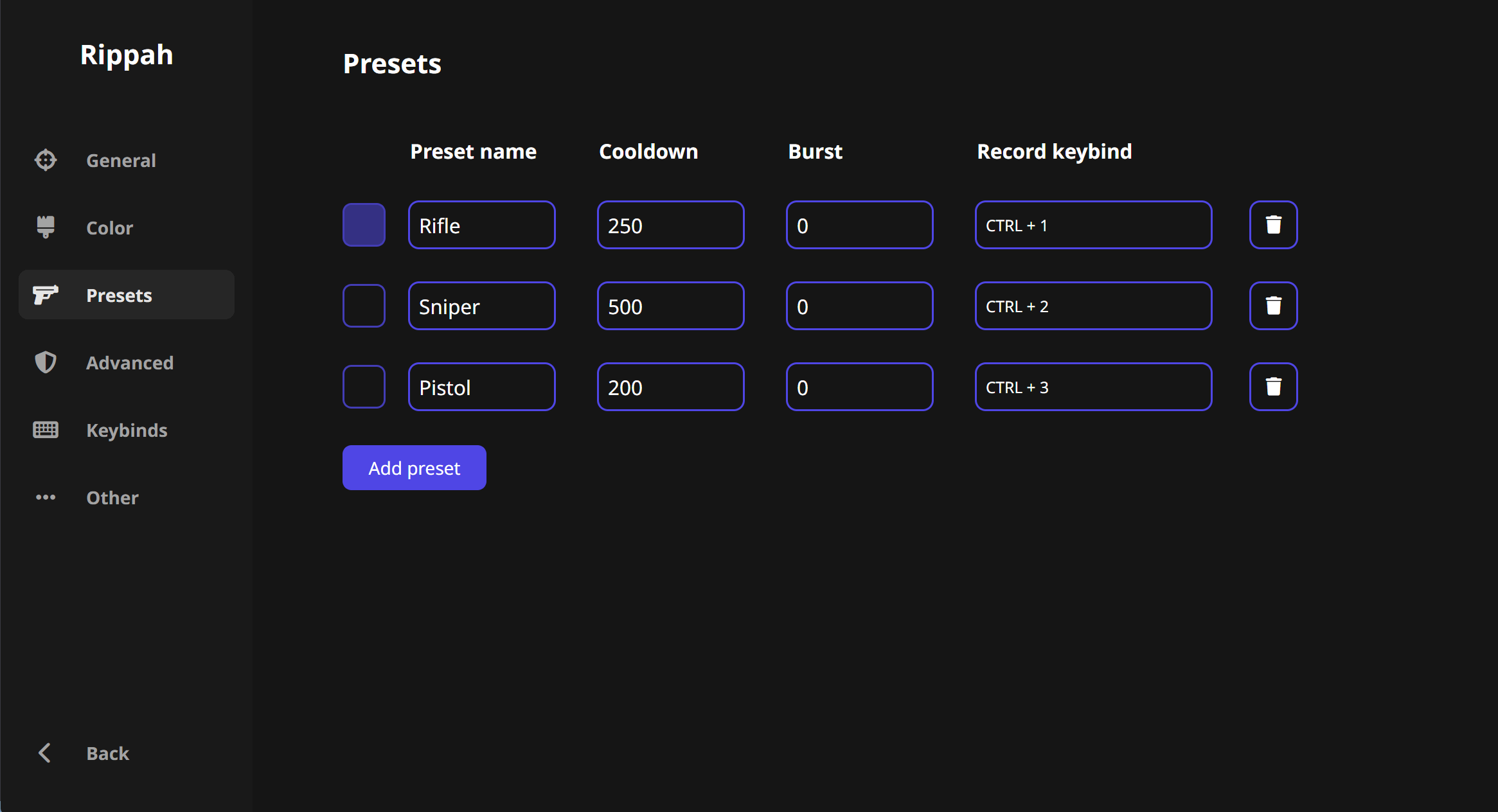
Task: Record keybind for Rifle showing CTRL + 1
Action: click(1093, 225)
